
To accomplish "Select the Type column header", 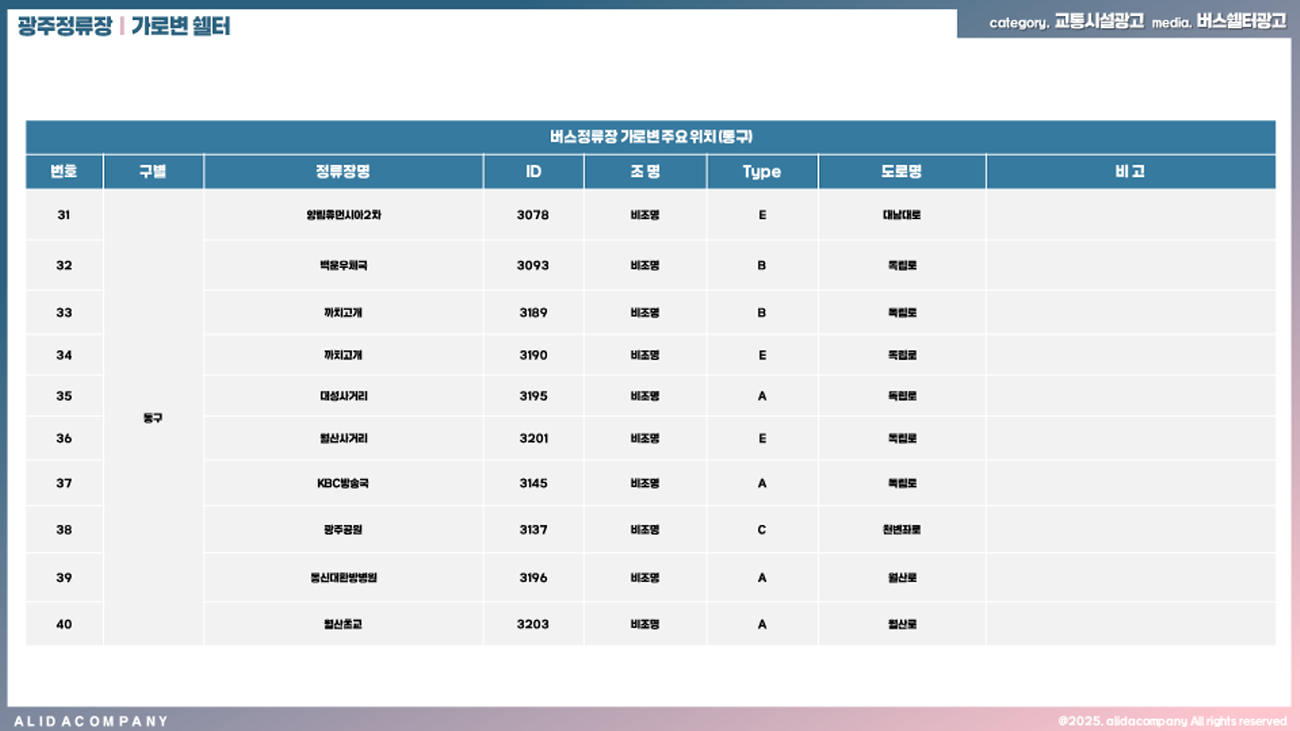I will tap(761, 172).
